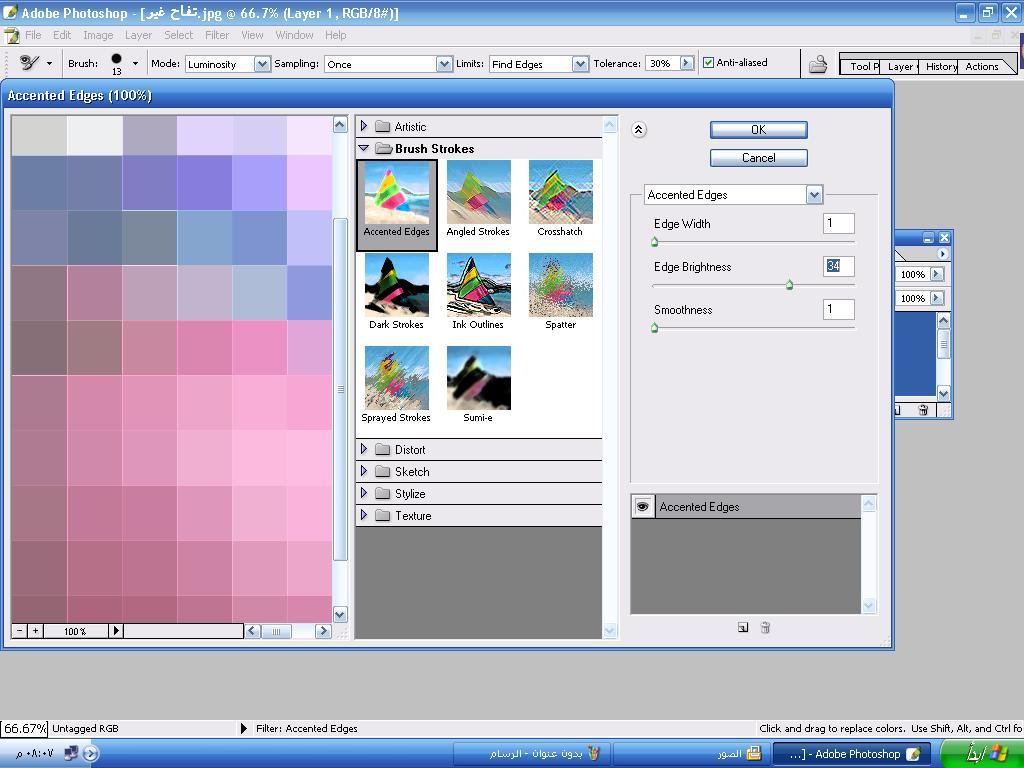Open the Filter menu

[x=217, y=35]
